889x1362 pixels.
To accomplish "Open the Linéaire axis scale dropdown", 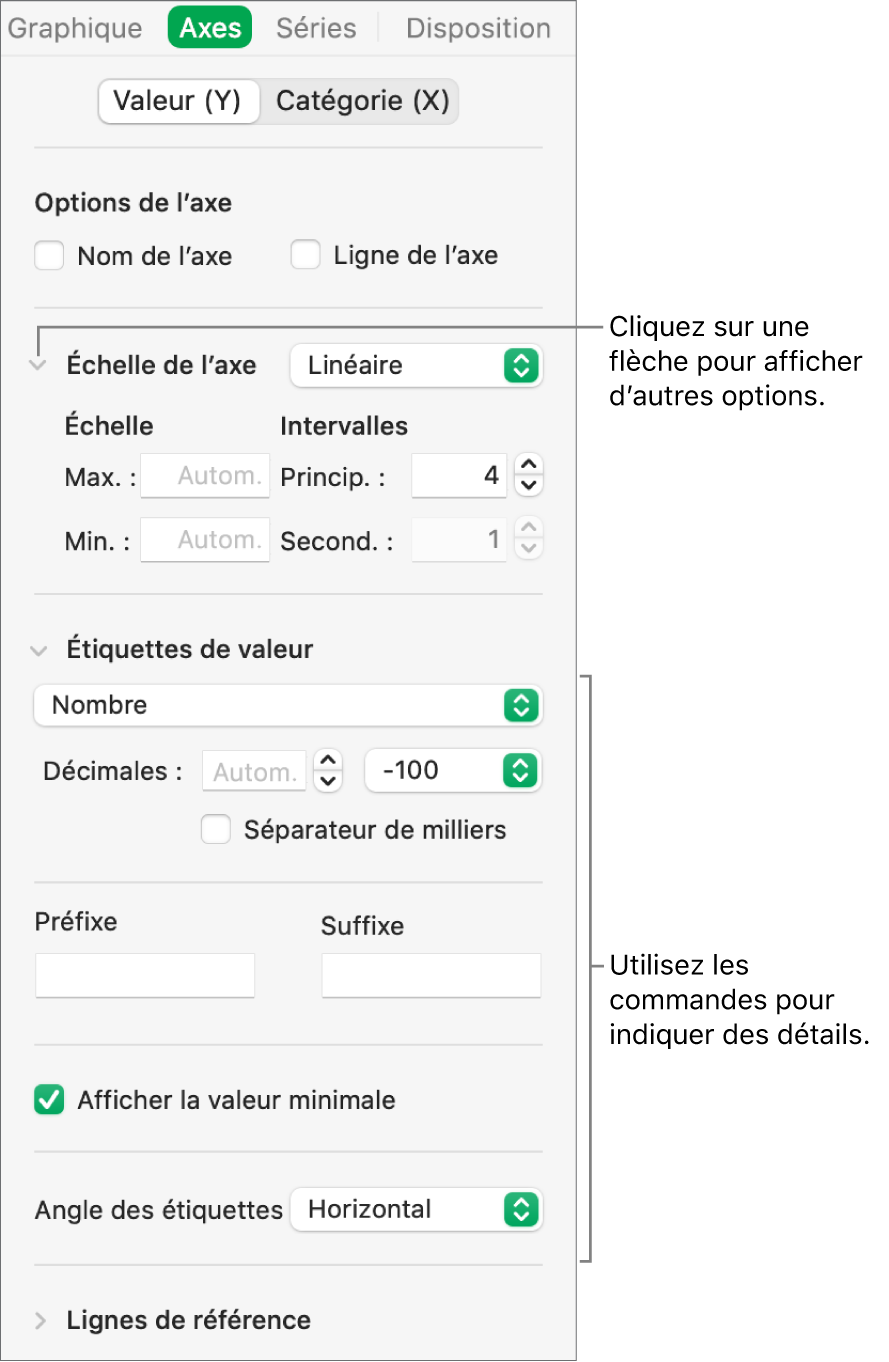I will point(415,366).
